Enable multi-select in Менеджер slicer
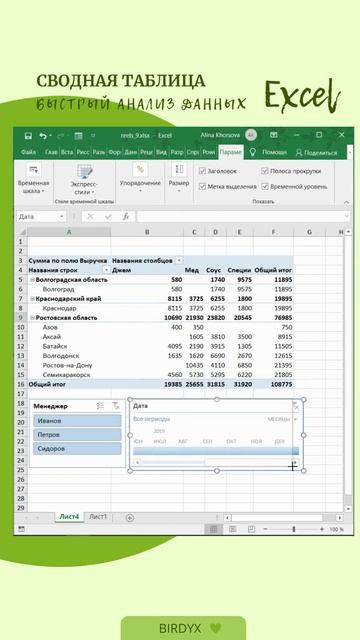The height and width of the screenshot is (640, 360). pos(100,406)
